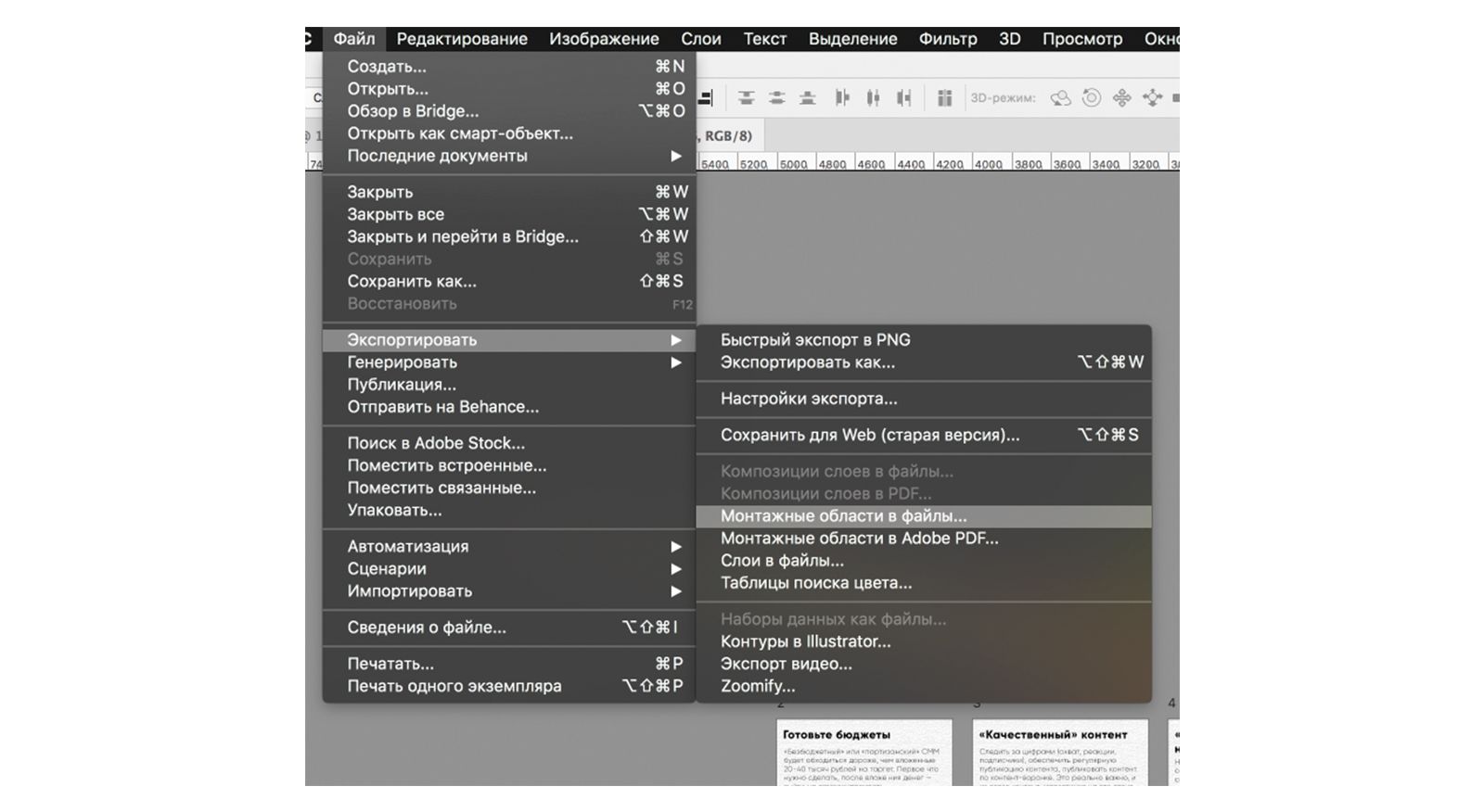Choose Сохранить как... menu item
Viewport: 1484px width, 812px height.
click(x=509, y=281)
